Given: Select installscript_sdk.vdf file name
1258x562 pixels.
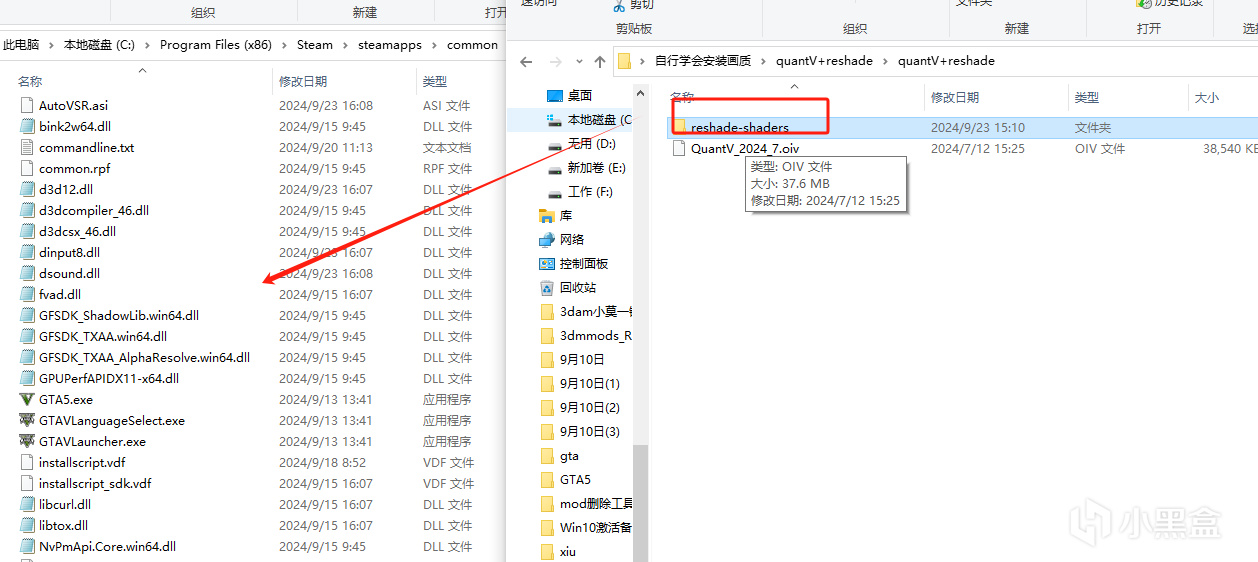Looking at the screenshot, I should click(95, 484).
